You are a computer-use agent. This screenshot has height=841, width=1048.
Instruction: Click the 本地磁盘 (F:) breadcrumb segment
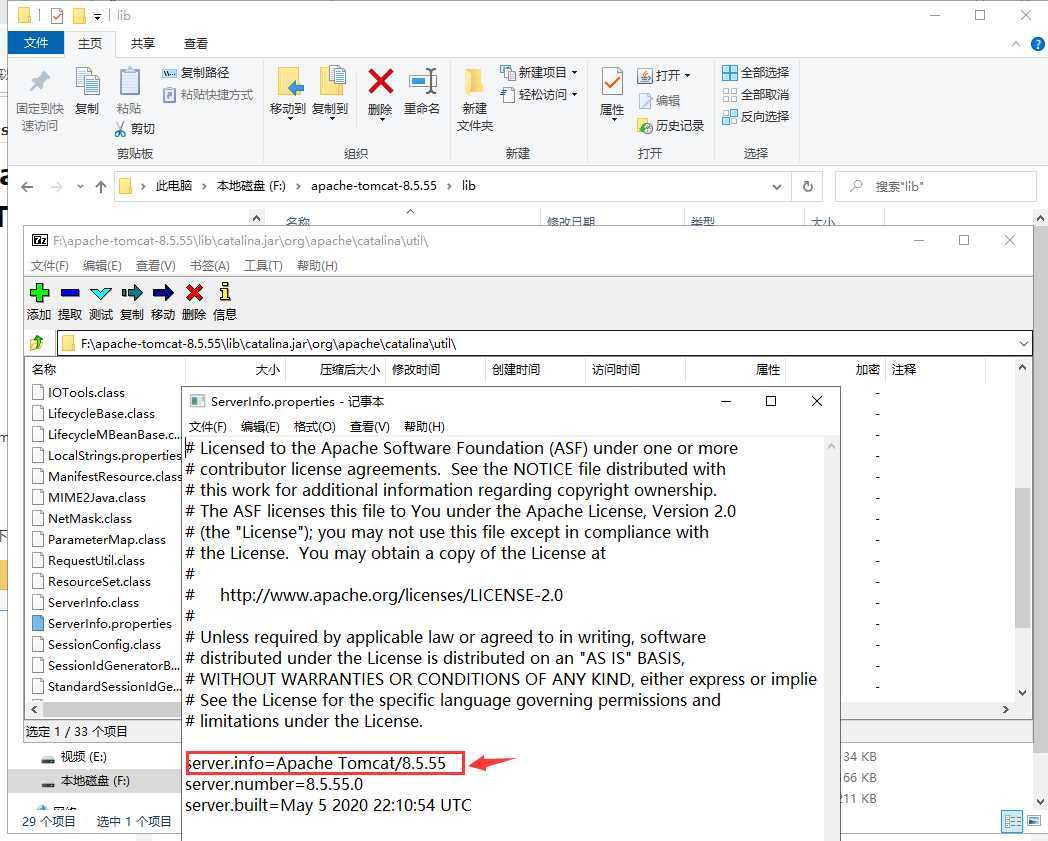[x=251, y=186]
